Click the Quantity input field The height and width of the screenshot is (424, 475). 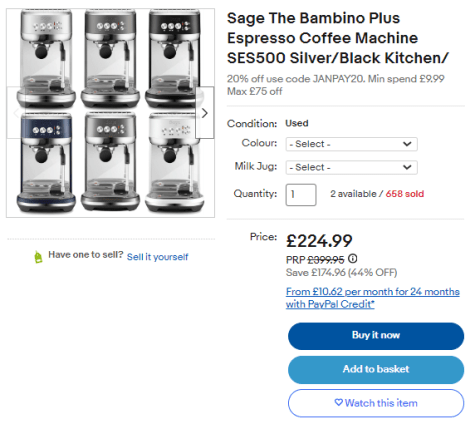point(301,195)
